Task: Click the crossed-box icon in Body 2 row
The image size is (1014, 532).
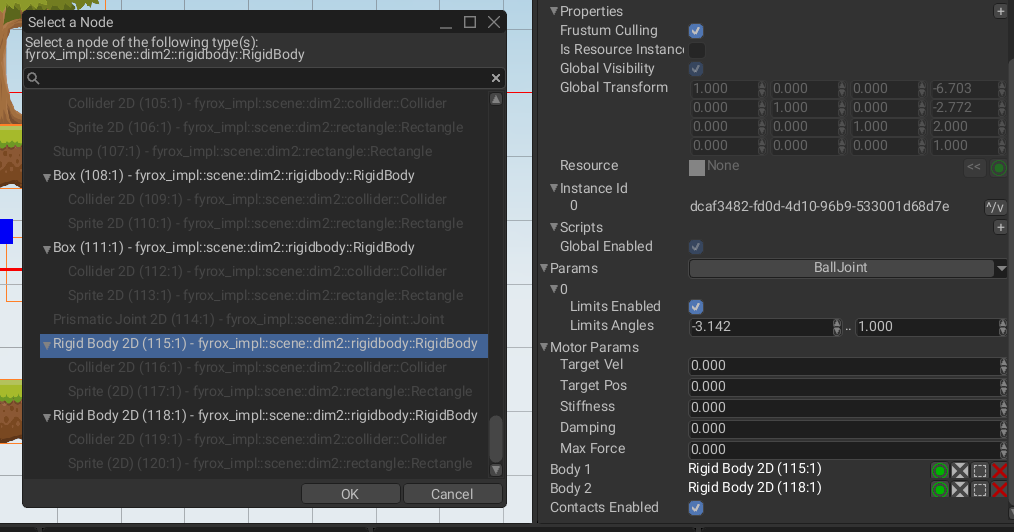Action: tap(959, 490)
